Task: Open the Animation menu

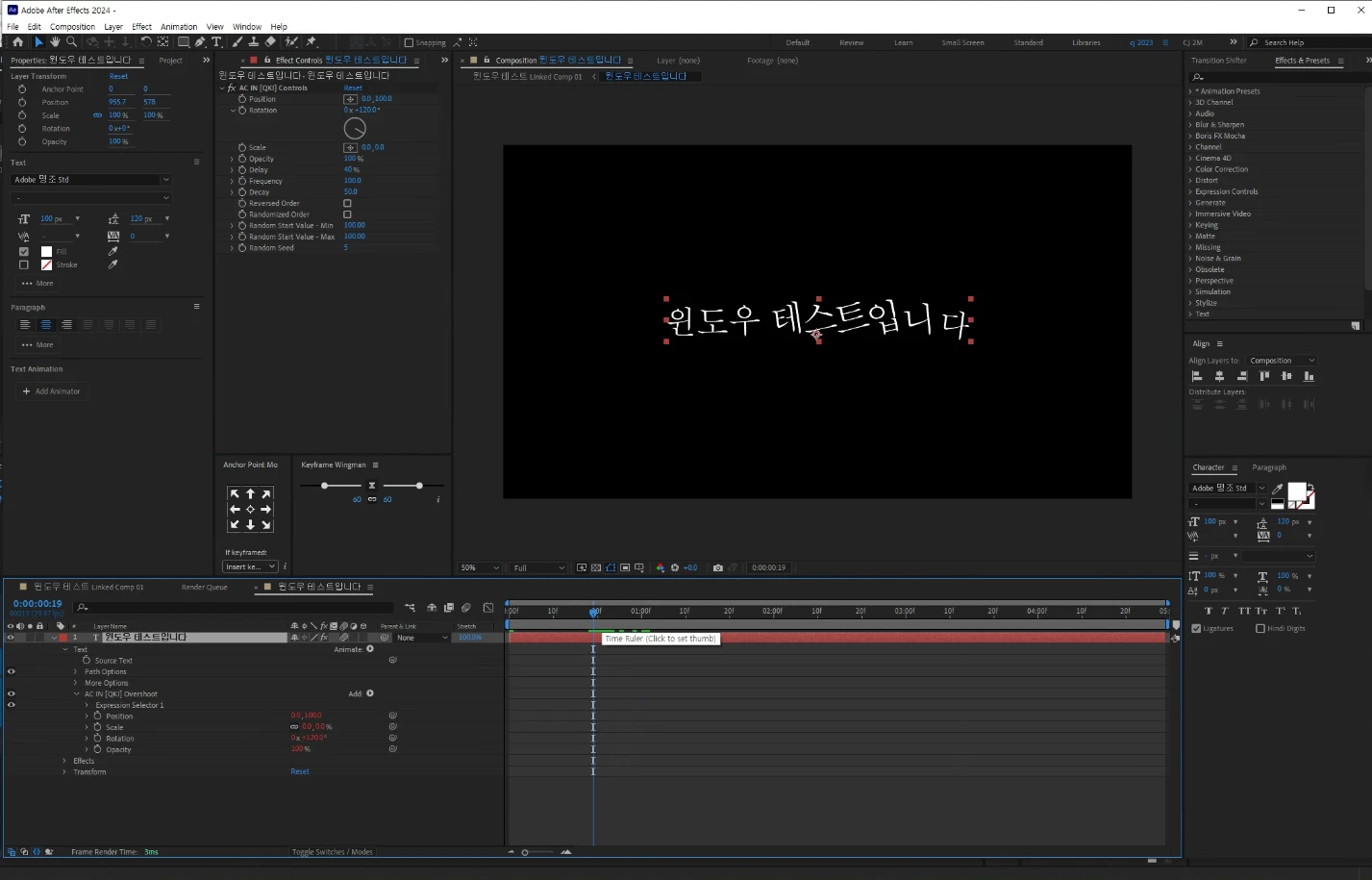Action: tap(179, 27)
